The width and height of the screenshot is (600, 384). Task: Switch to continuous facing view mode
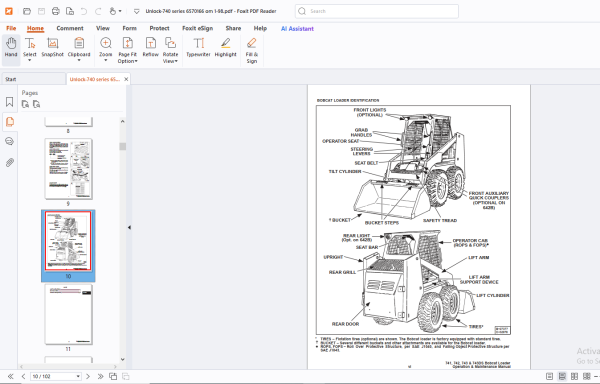pyautogui.click(x=587, y=376)
